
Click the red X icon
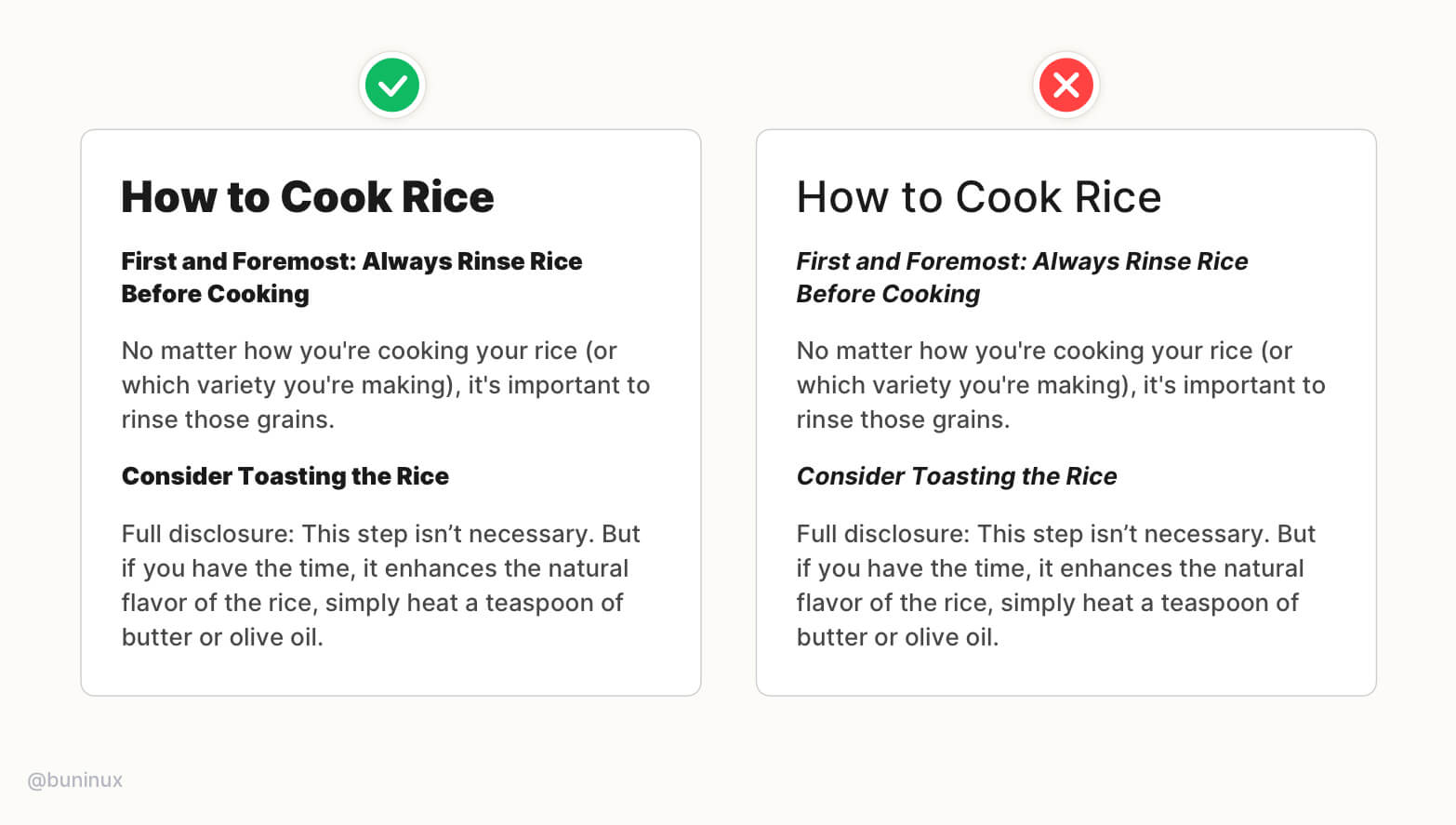click(1066, 86)
